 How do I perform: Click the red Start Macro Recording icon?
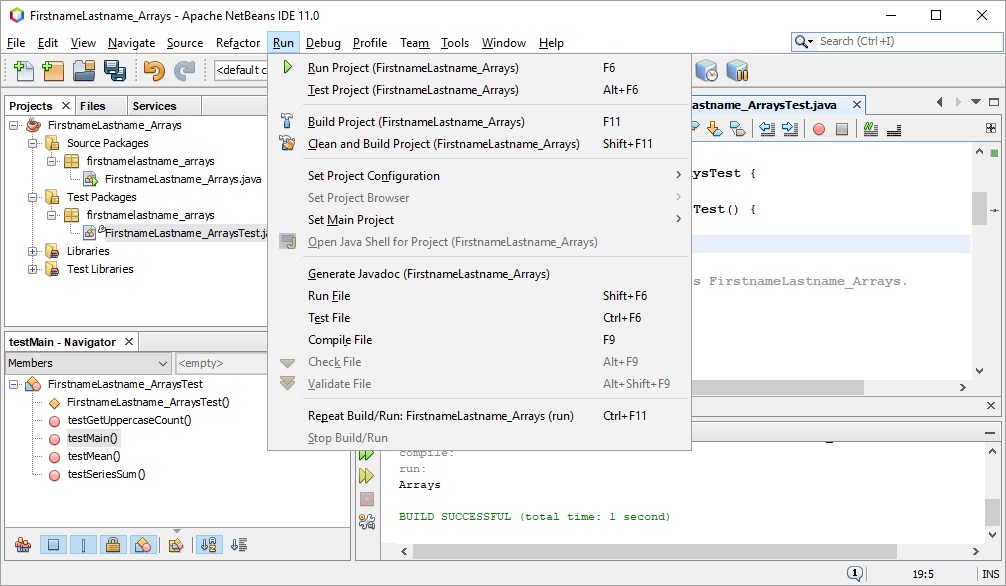[x=819, y=129]
